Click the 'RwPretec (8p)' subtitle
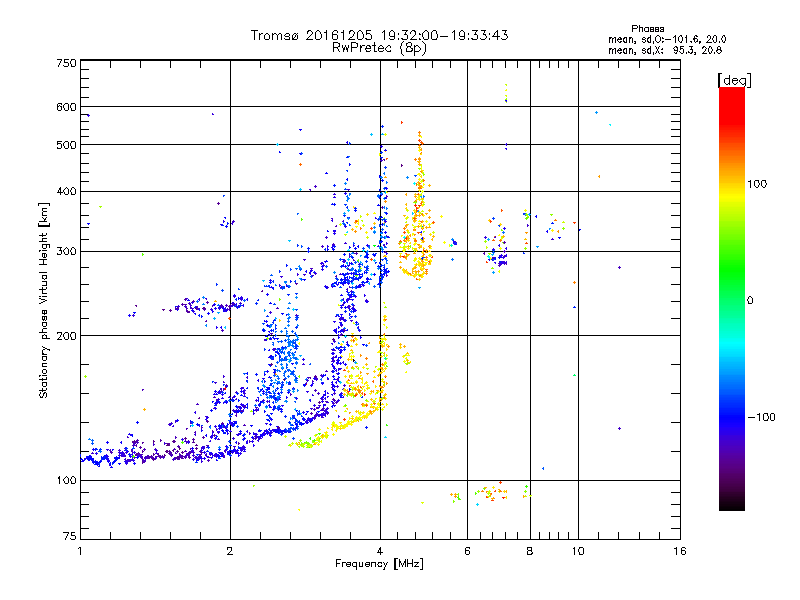Viewport: 800px width, 600px height. [x=379, y=48]
